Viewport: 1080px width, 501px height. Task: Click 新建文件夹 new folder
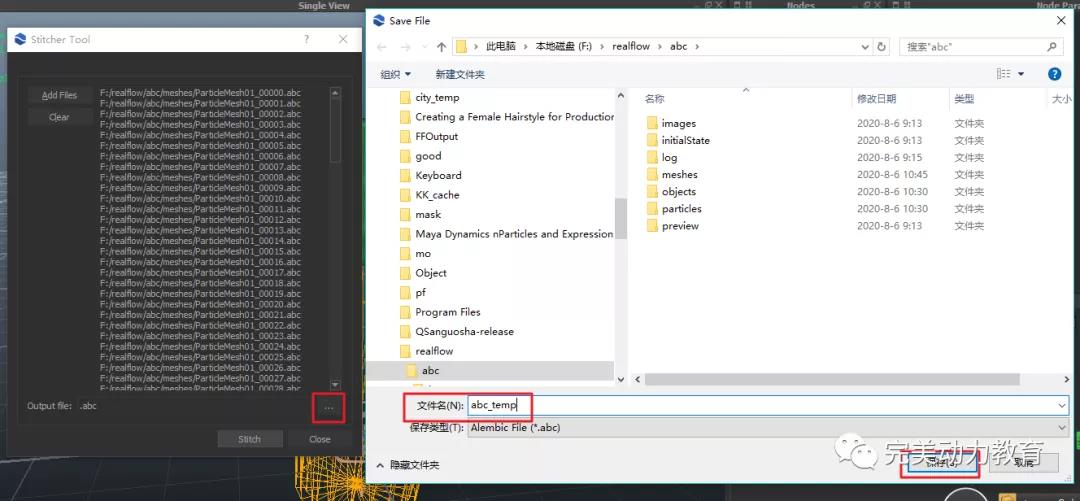pos(460,74)
